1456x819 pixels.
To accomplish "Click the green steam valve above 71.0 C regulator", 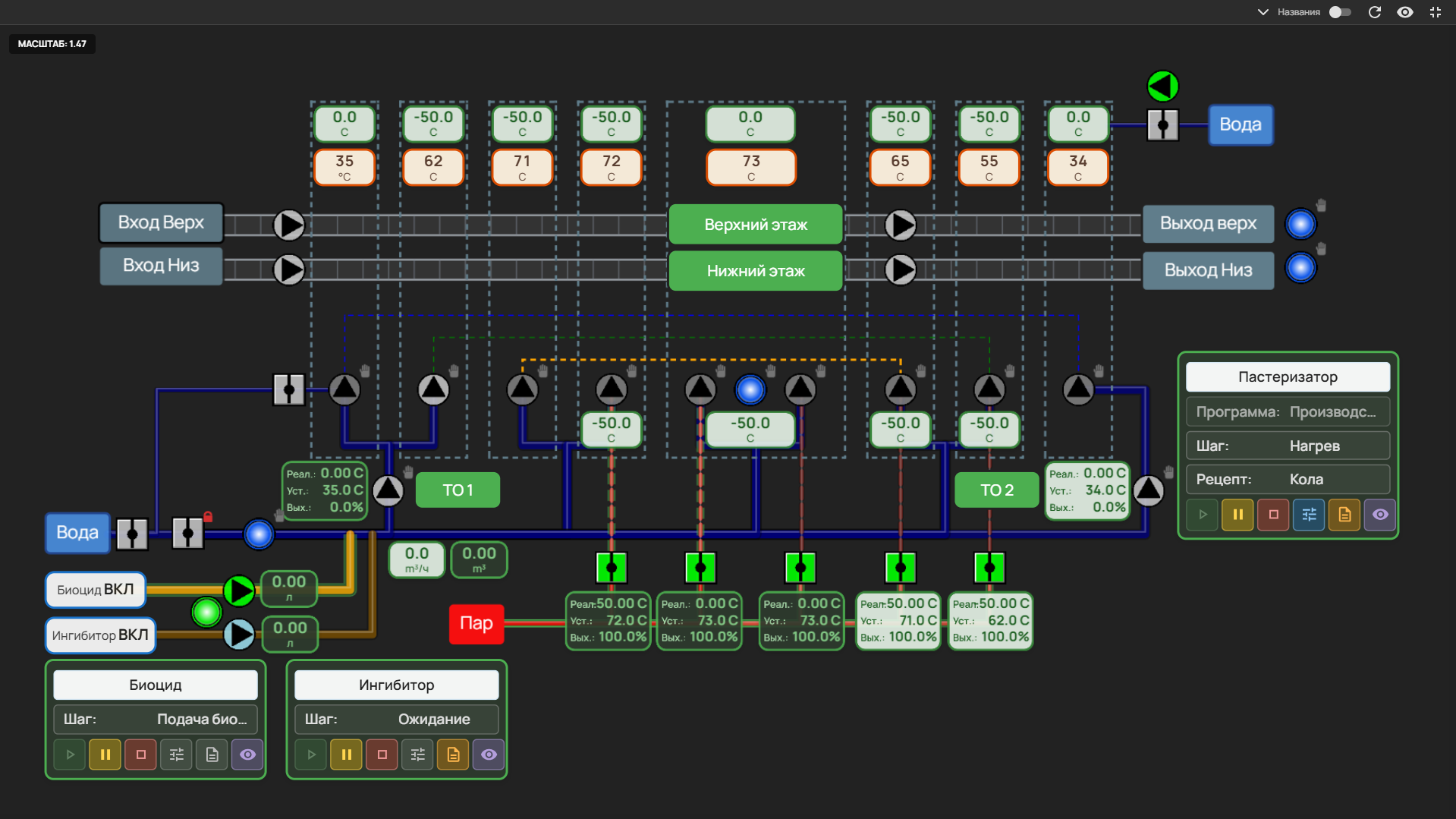I will [901, 567].
